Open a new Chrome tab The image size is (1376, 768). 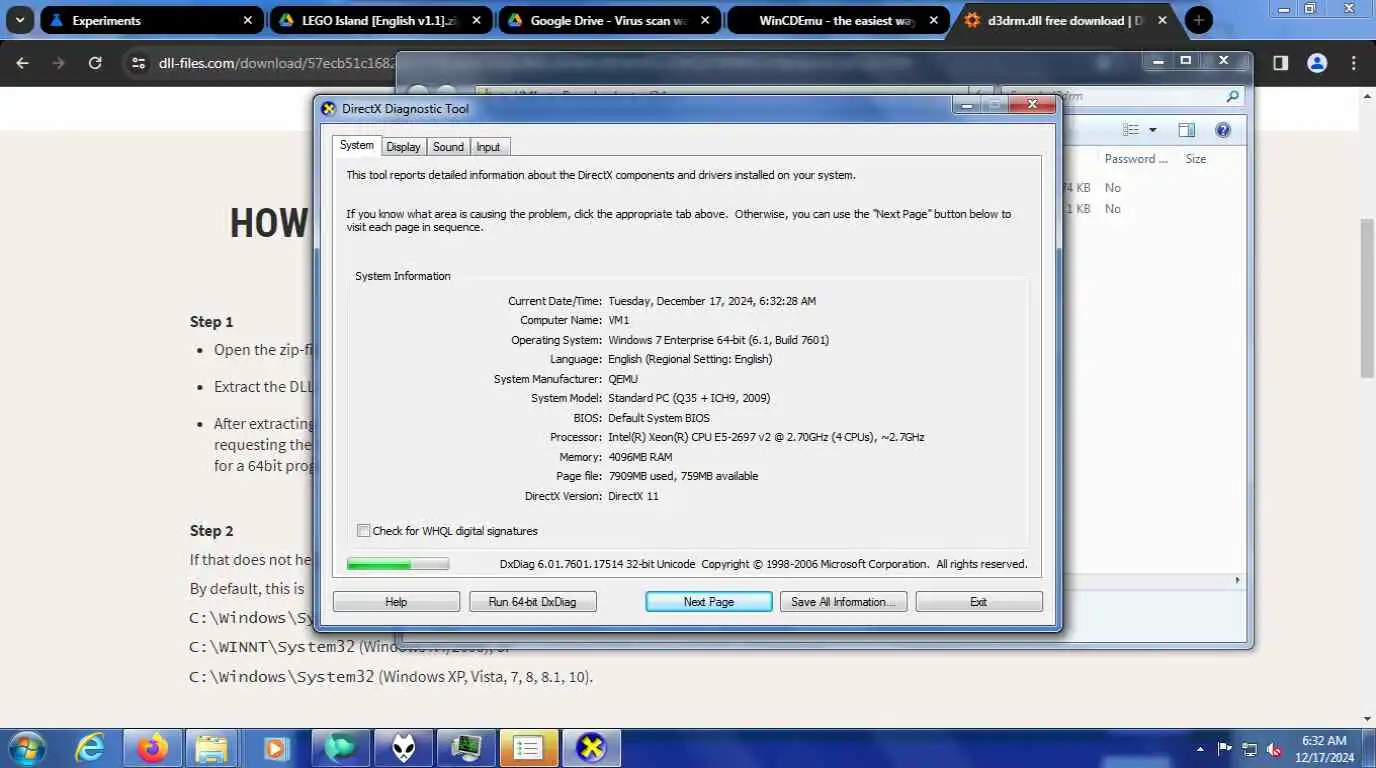[x=1198, y=20]
